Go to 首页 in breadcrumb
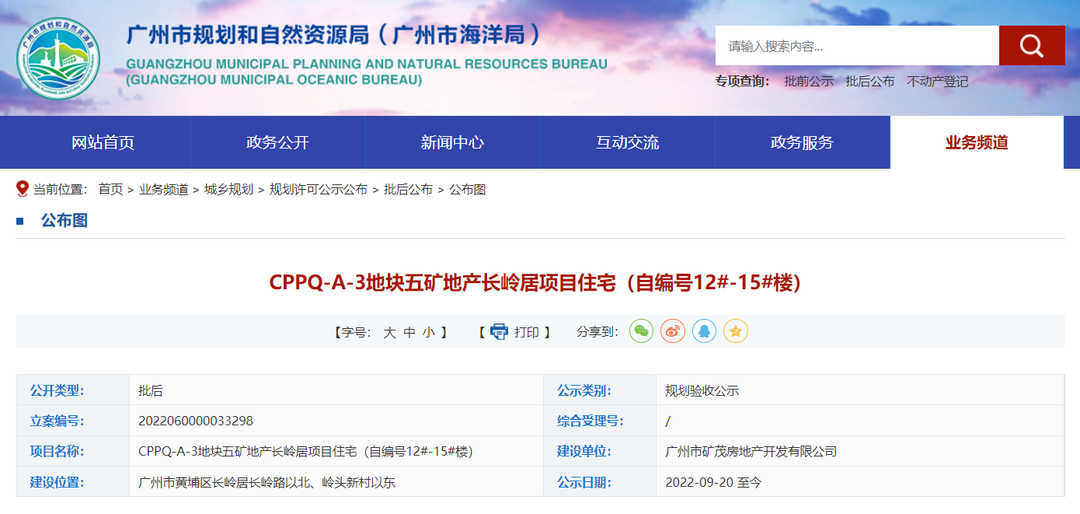The image size is (1080, 514). click(110, 189)
